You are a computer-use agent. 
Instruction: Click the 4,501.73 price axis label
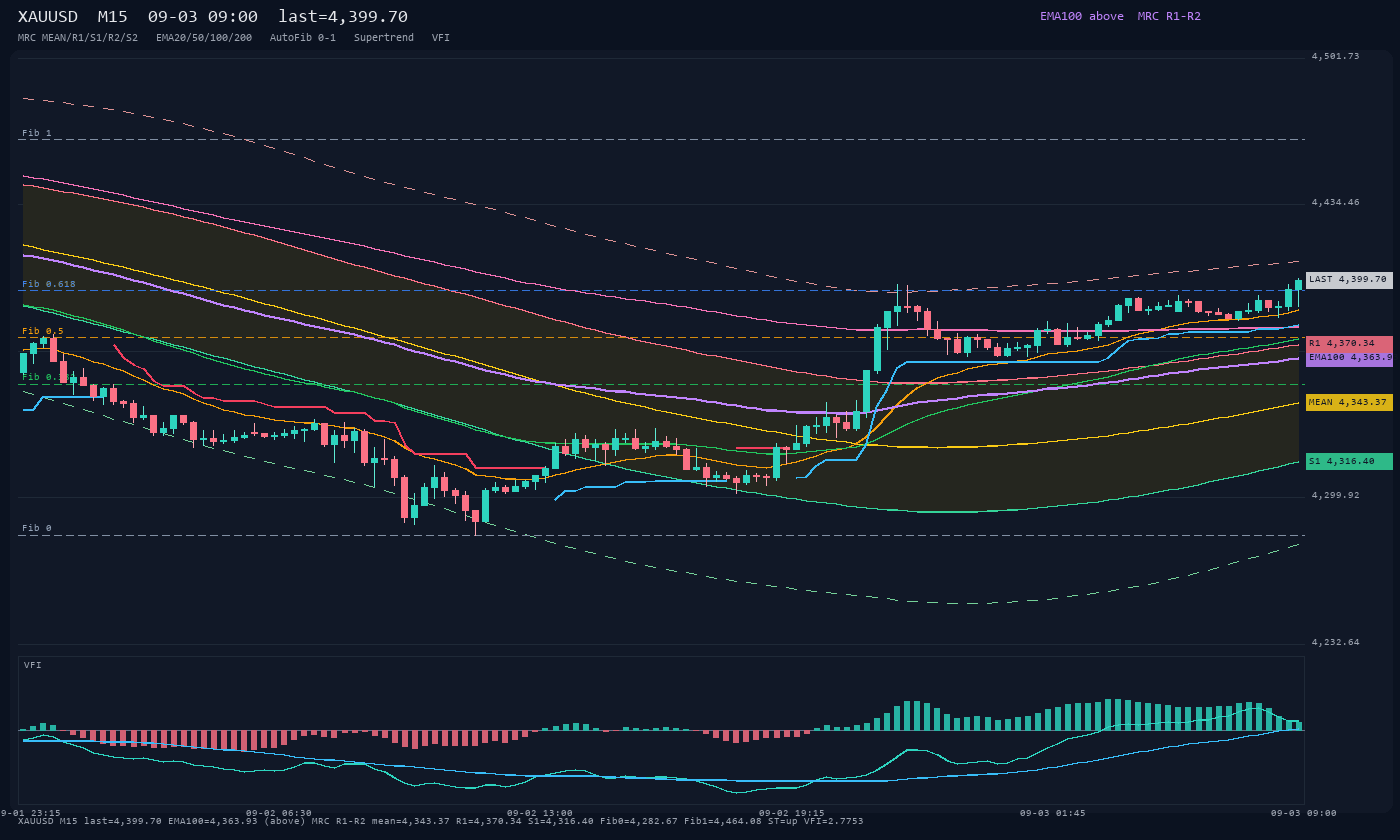pos(1335,56)
